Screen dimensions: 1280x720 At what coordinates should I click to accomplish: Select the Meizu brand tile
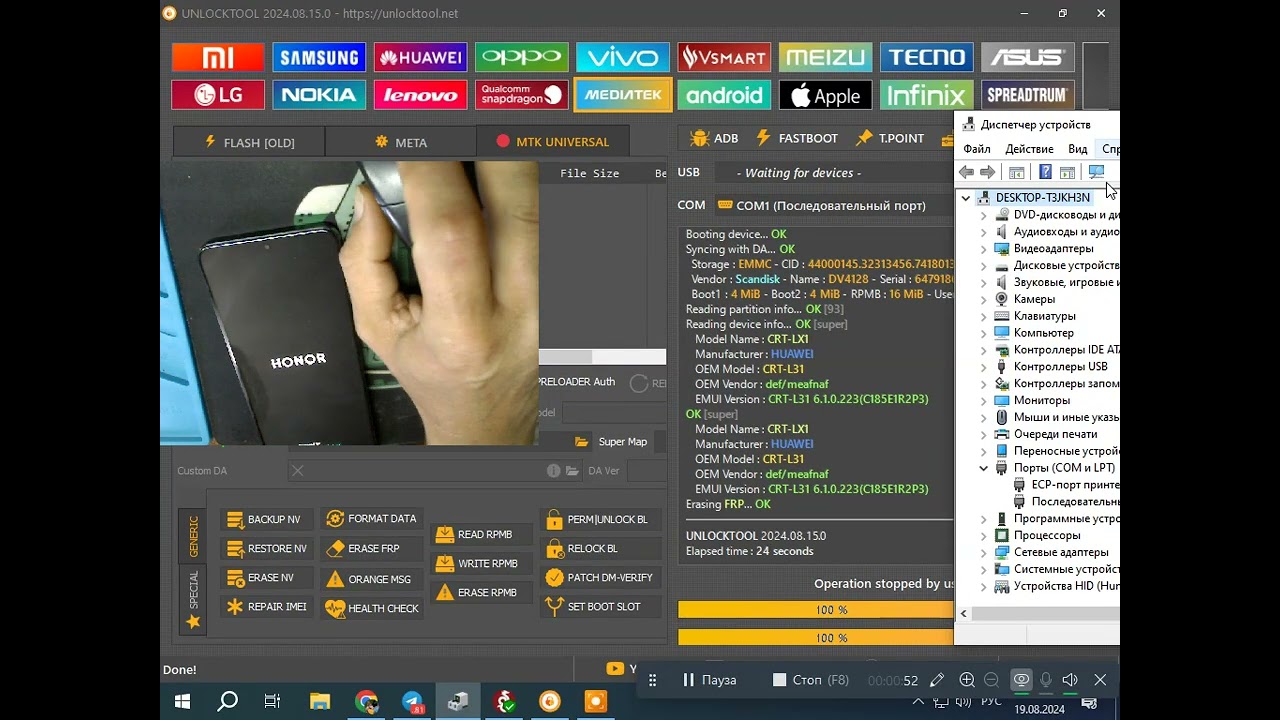[825, 57]
